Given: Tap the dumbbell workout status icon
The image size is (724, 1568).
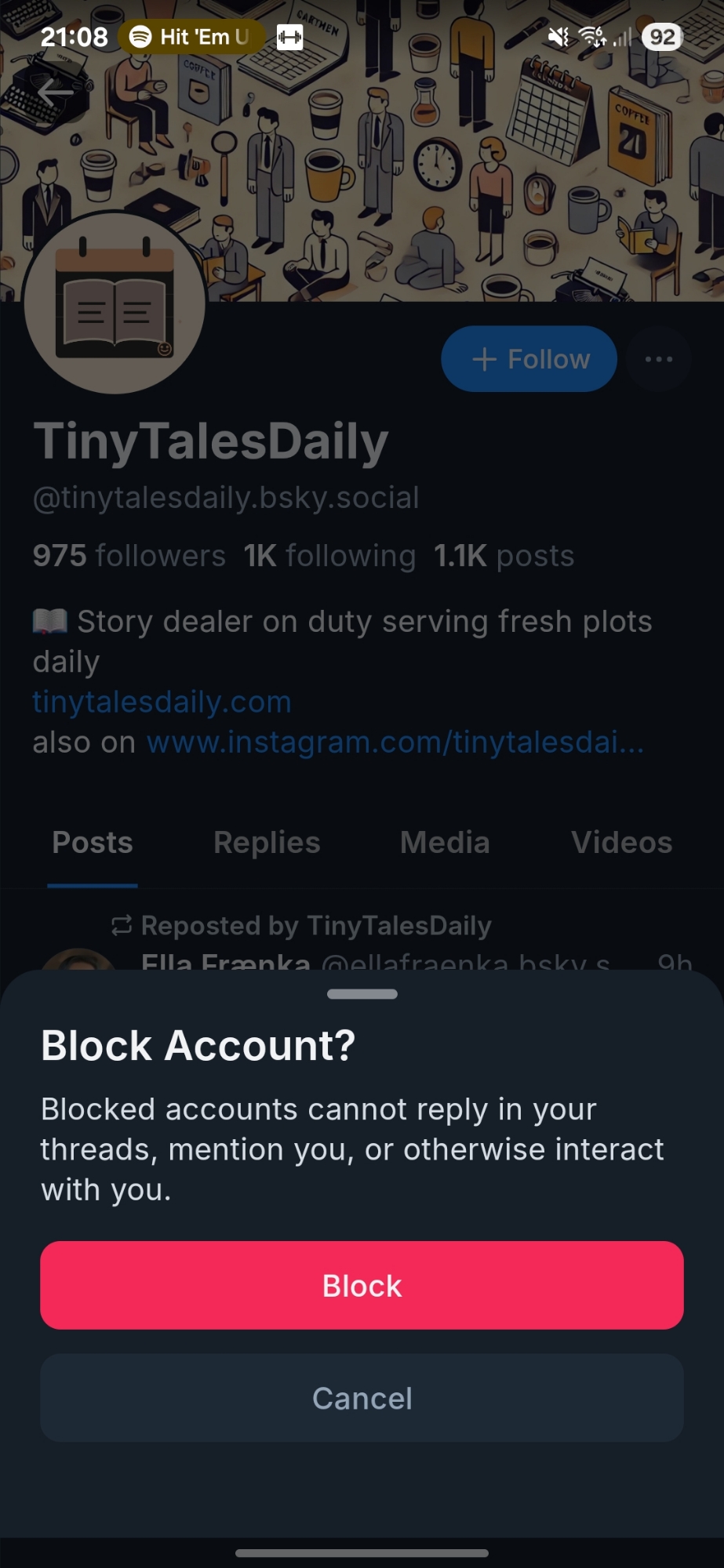Looking at the screenshot, I should pyautogui.click(x=289, y=37).
